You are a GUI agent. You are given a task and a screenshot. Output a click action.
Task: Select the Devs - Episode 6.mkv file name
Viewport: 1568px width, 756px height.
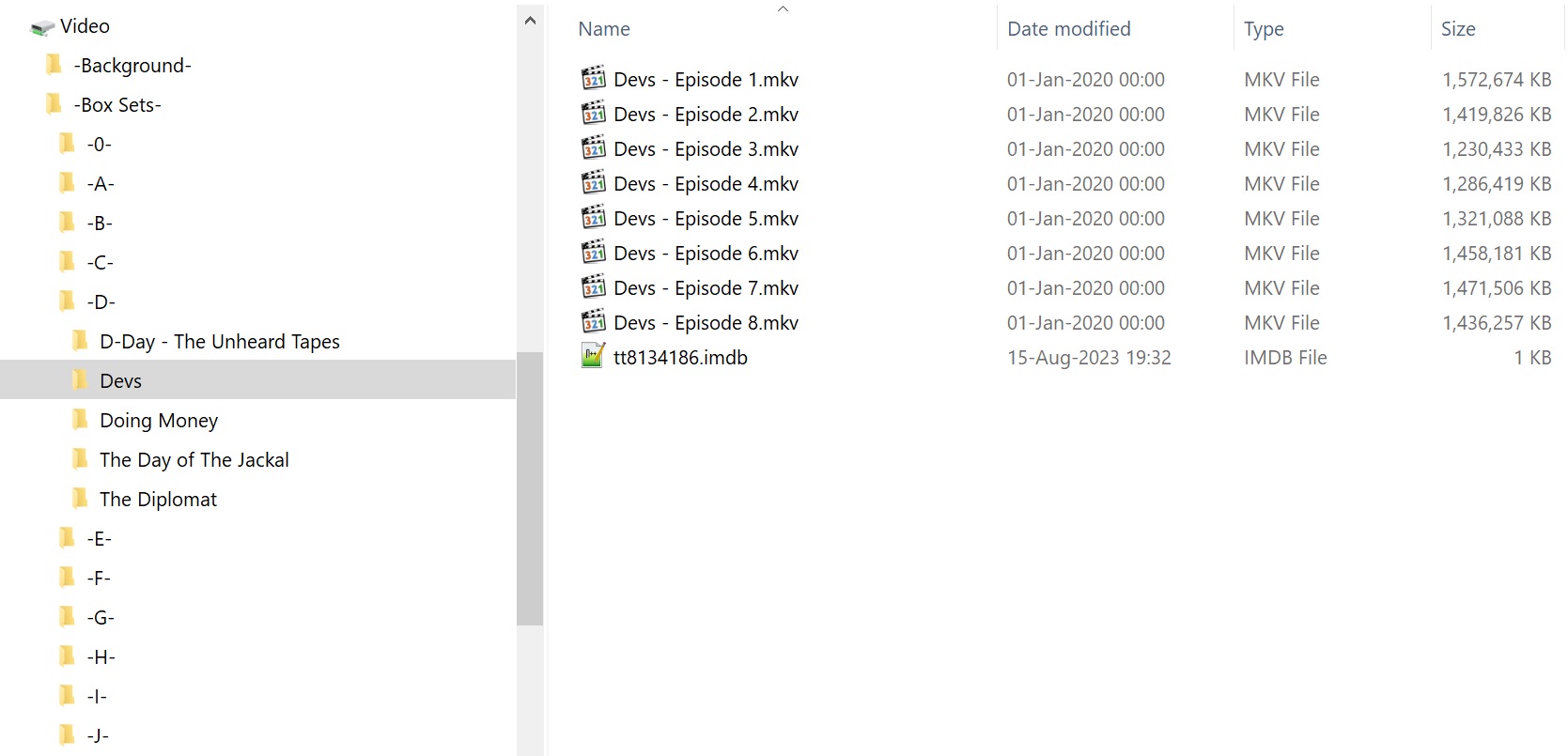point(706,254)
